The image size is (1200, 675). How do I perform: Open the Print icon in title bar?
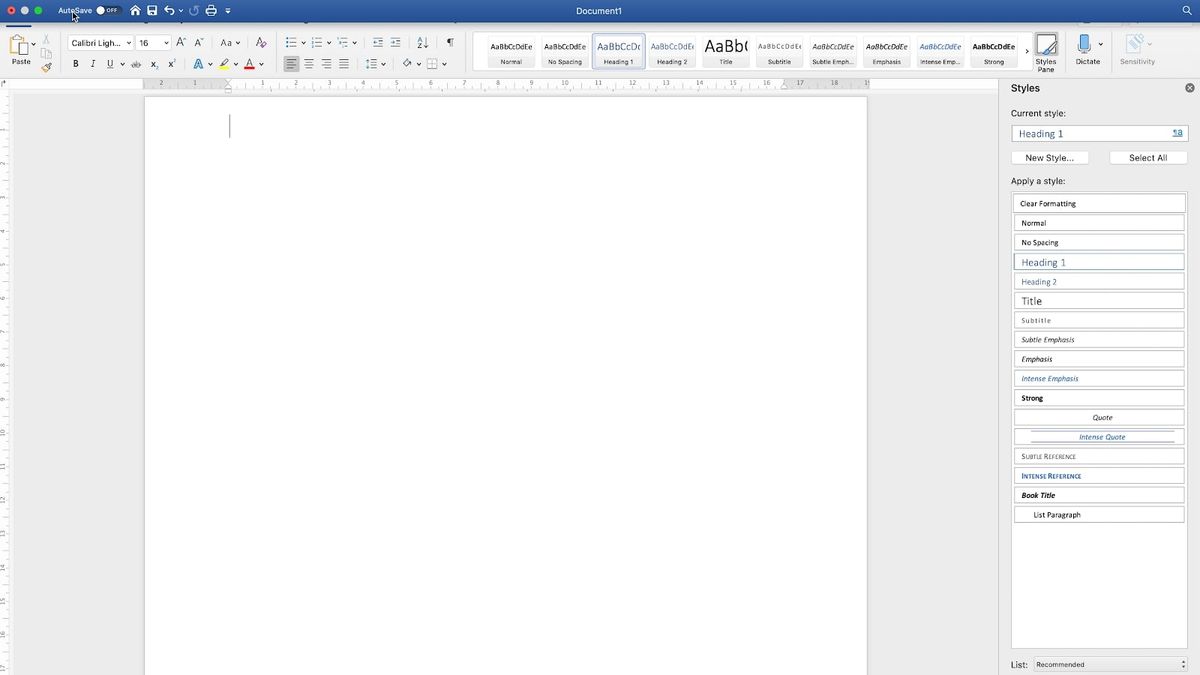[x=211, y=10]
